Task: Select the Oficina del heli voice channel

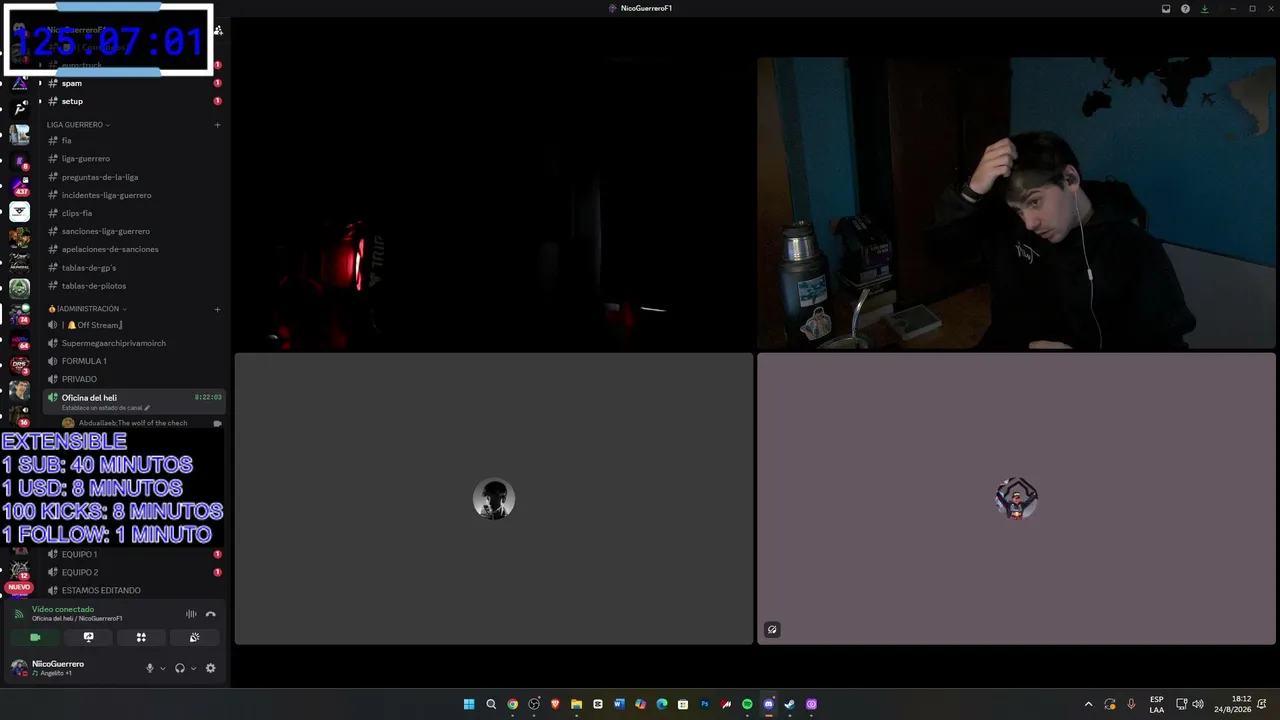Action: (x=132, y=401)
